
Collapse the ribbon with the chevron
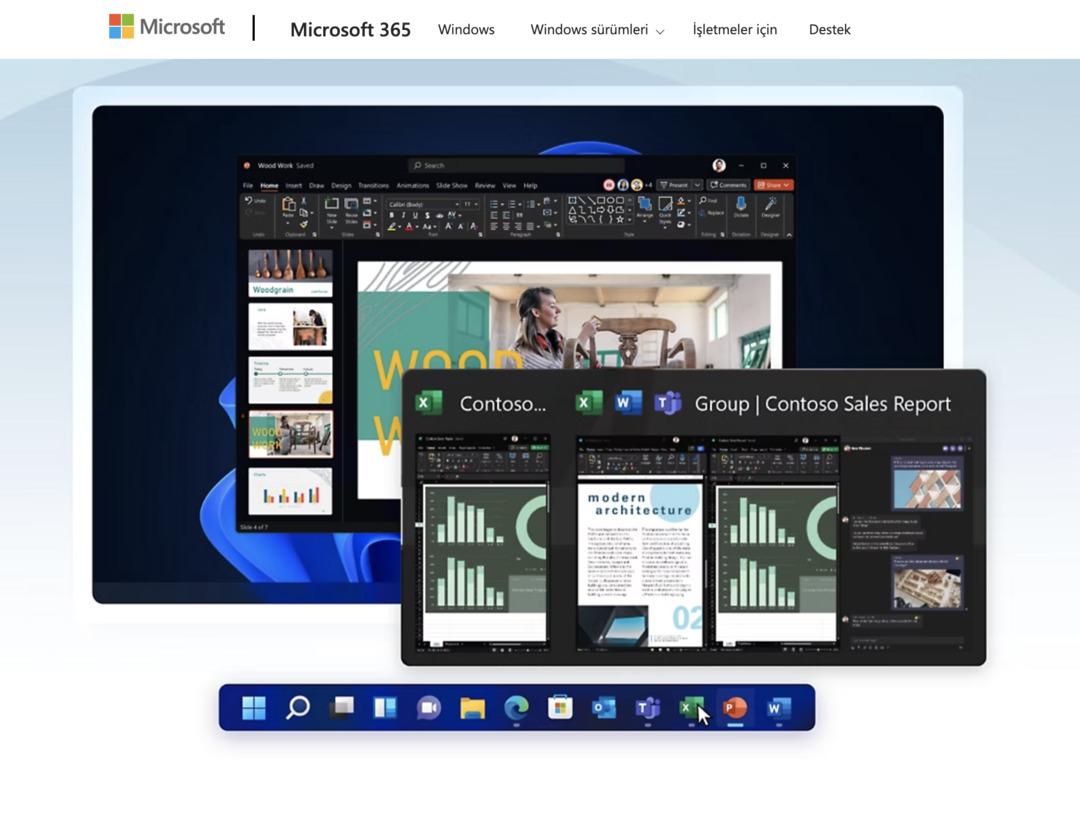(x=789, y=235)
